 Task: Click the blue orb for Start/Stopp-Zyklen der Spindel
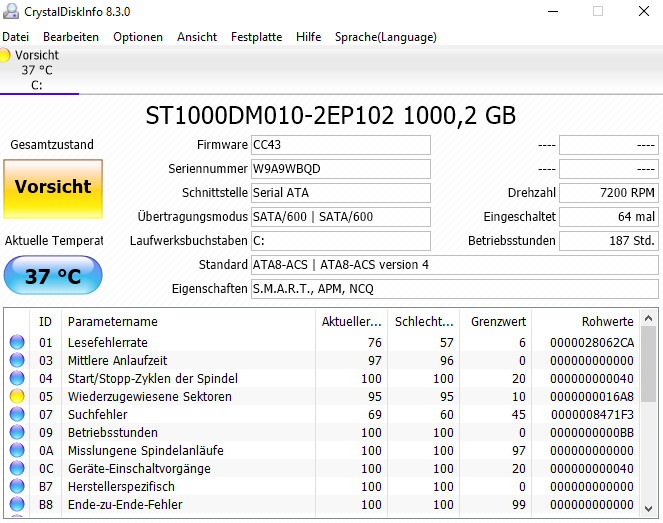coord(17,378)
